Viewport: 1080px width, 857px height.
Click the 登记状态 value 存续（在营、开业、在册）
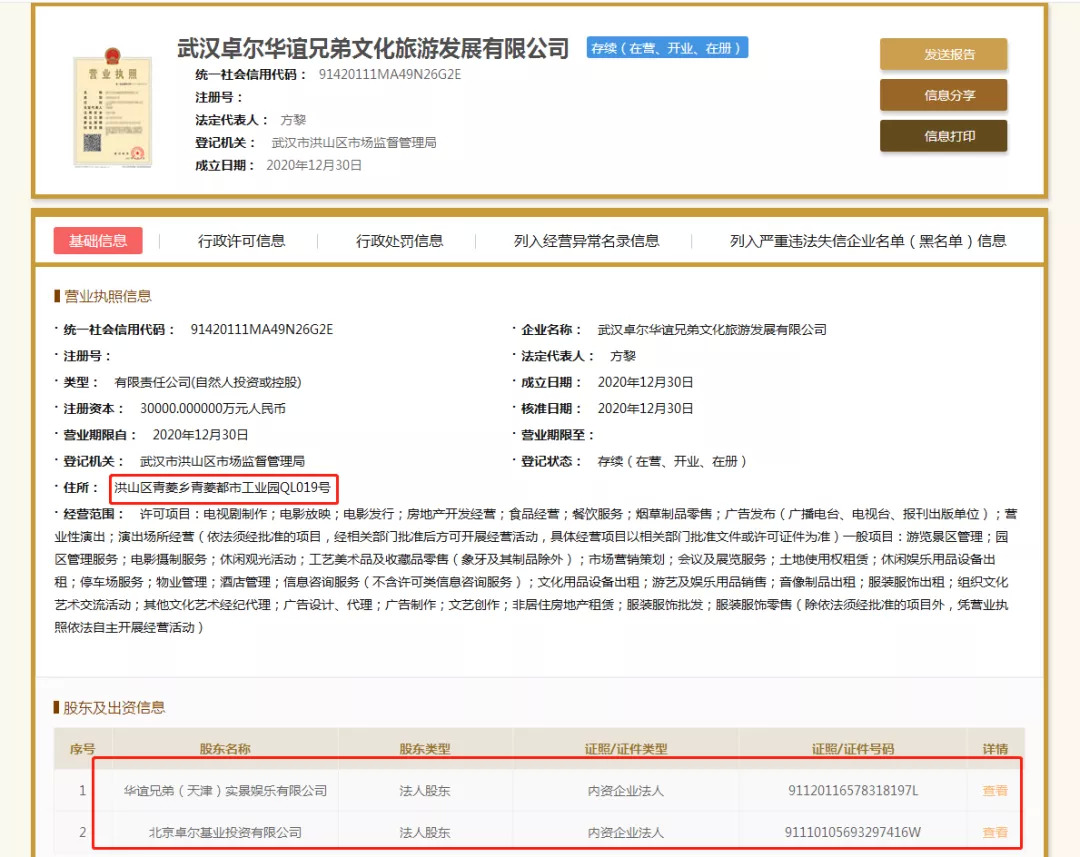tap(672, 462)
